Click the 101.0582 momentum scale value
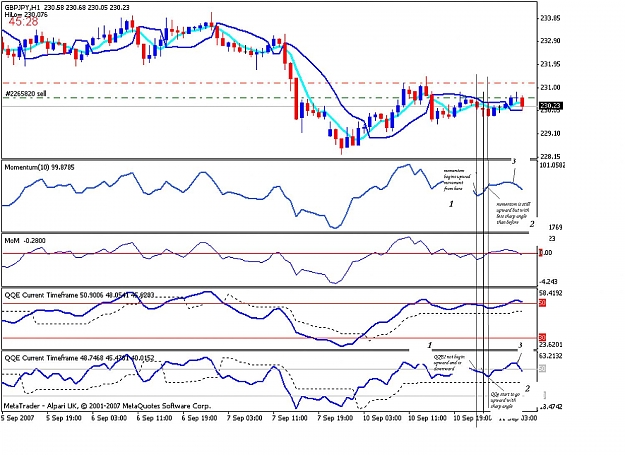This screenshot has height=455, width=625. click(x=552, y=165)
